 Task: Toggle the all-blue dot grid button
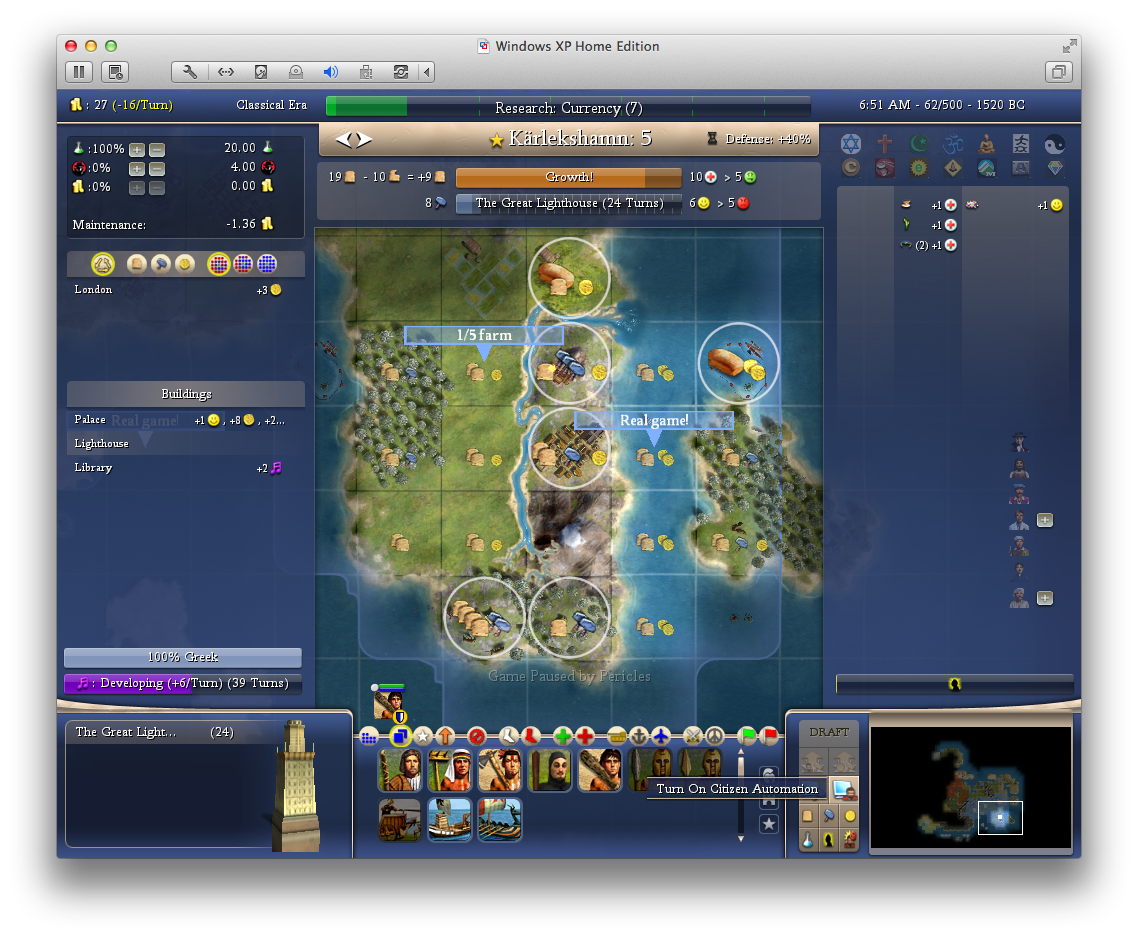pyautogui.click(x=267, y=264)
